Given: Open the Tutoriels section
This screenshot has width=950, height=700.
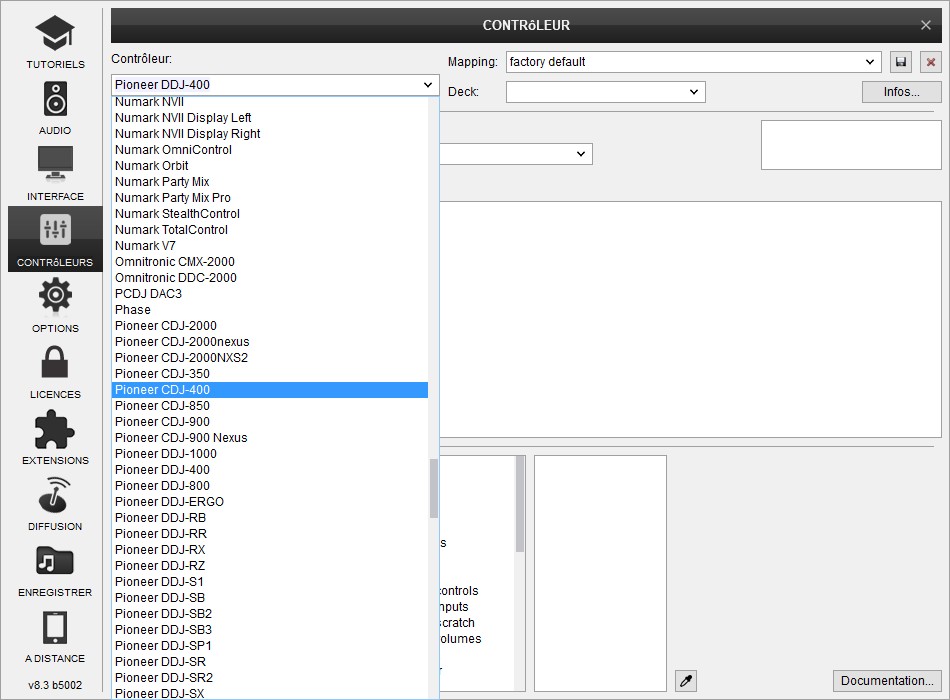Looking at the screenshot, I should pyautogui.click(x=55, y=41).
